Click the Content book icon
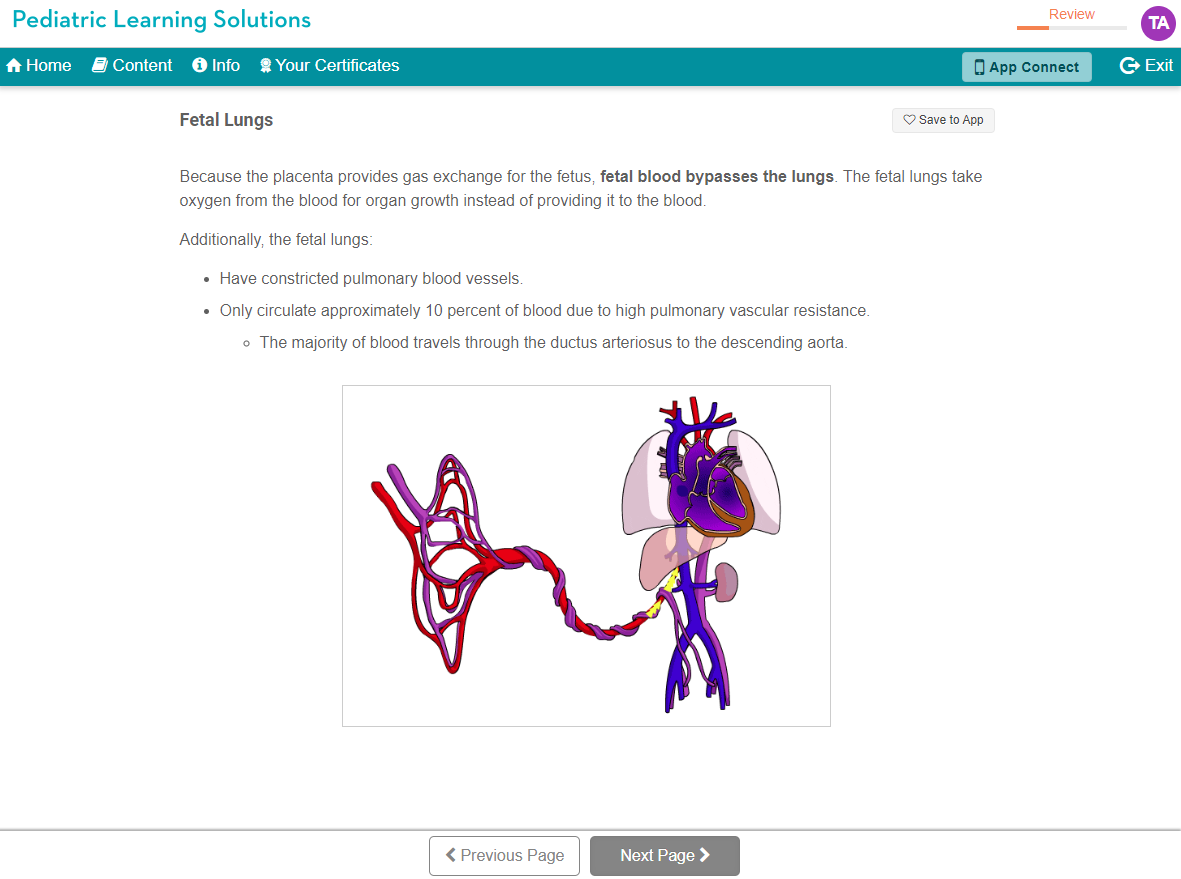Screen dimensions: 1181x879 99,66
